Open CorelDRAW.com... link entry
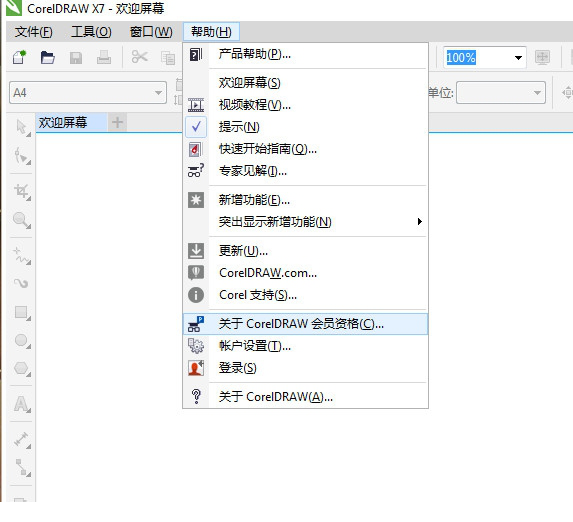The height and width of the screenshot is (522, 573). pyautogui.click(x=306, y=273)
